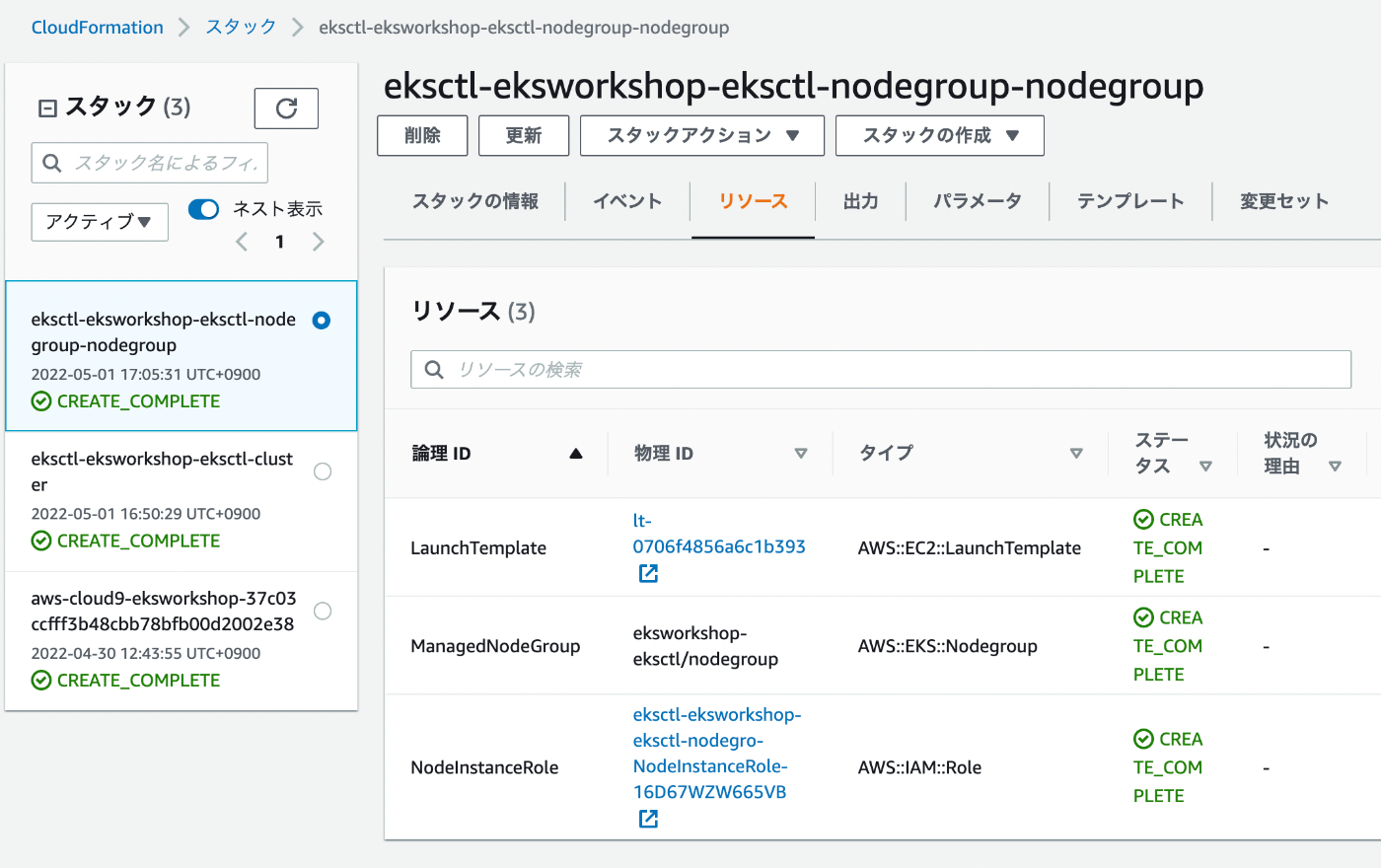The width and height of the screenshot is (1381, 868).
Task: Open the アクティブ filter dropdown
Action: pos(100,222)
